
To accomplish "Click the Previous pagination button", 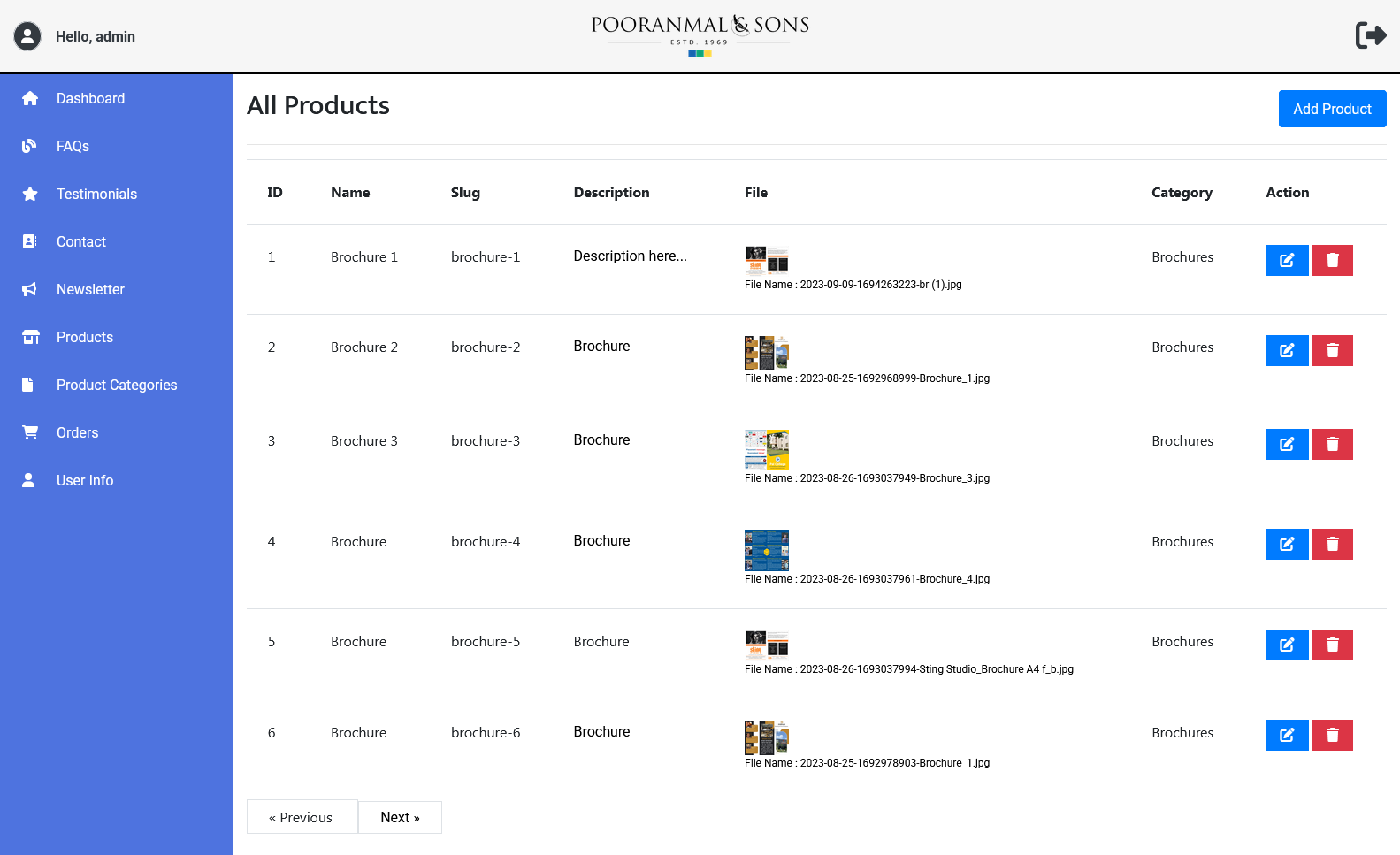I will pos(302,817).
